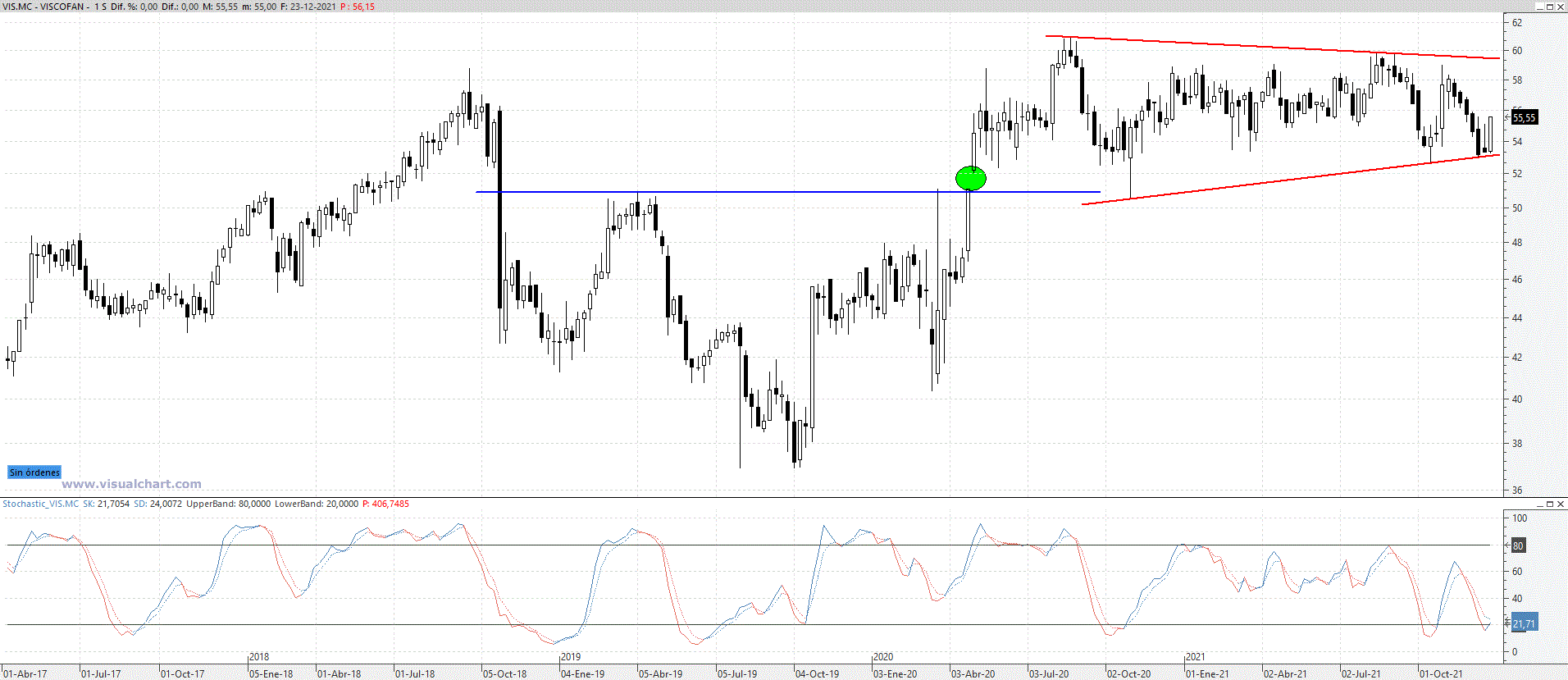Minimize the Stochastic indicator pane

[1539, 504]
